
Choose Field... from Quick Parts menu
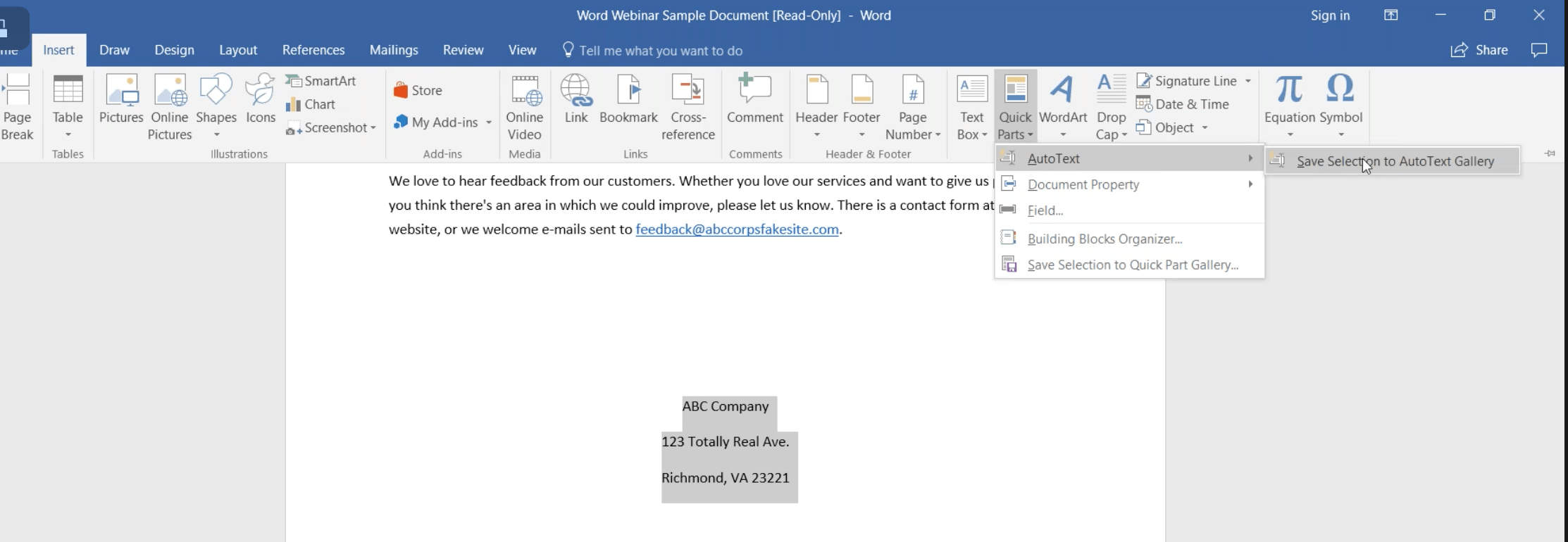click(x=1129, y=210)
